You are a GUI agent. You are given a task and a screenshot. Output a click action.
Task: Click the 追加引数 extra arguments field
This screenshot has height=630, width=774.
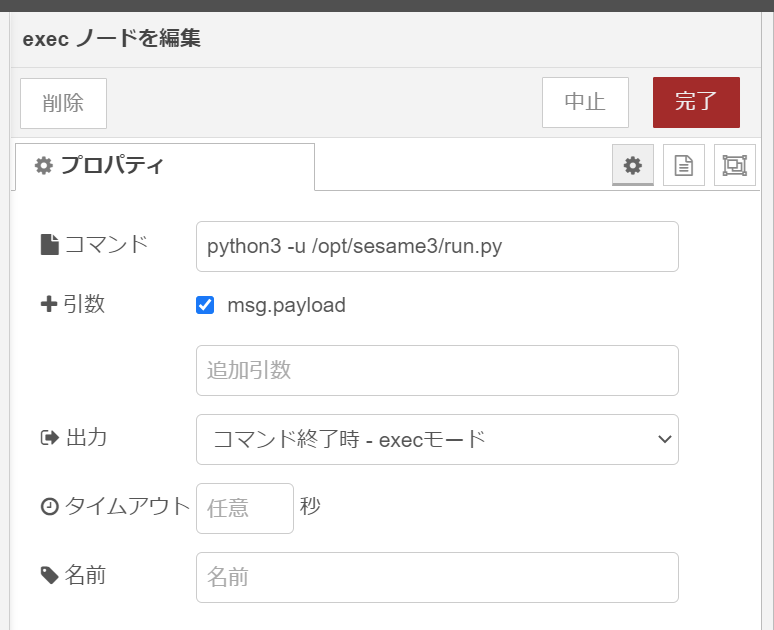(437, 370)
